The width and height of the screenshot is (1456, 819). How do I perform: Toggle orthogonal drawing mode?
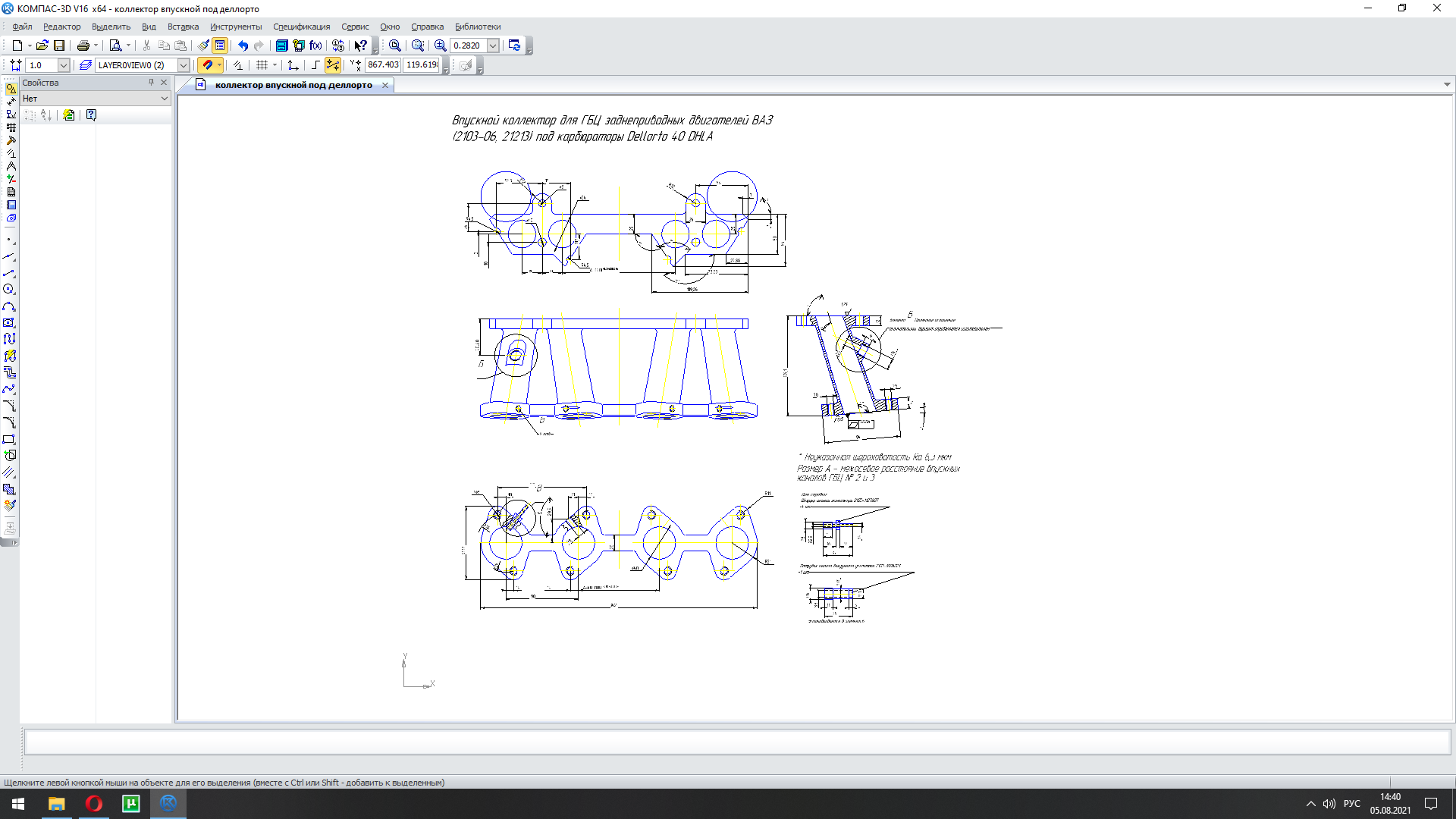pos(315,65)
